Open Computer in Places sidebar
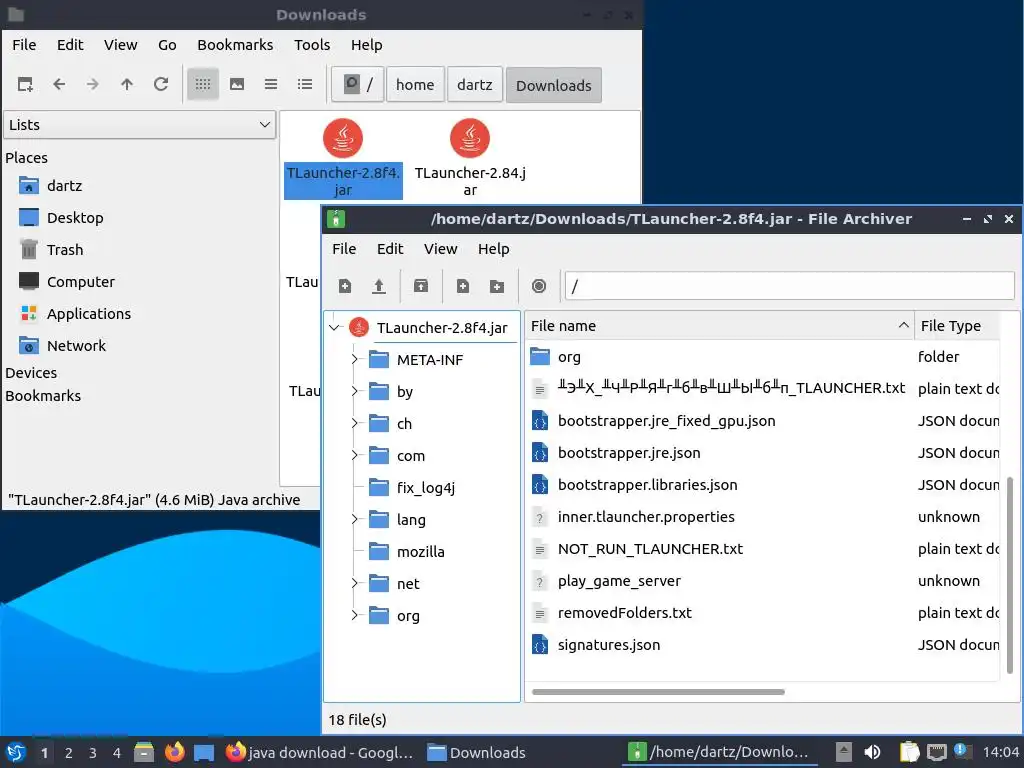 [67, 282]
